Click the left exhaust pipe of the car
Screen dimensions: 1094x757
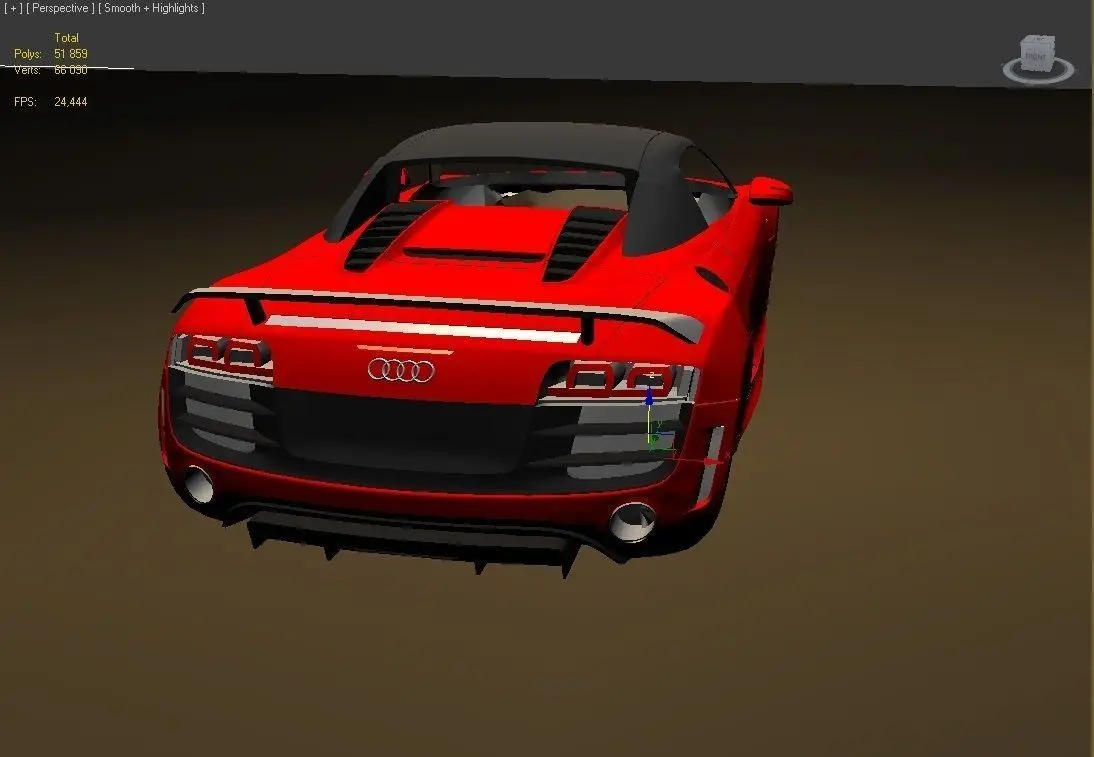tap(199, 485)
